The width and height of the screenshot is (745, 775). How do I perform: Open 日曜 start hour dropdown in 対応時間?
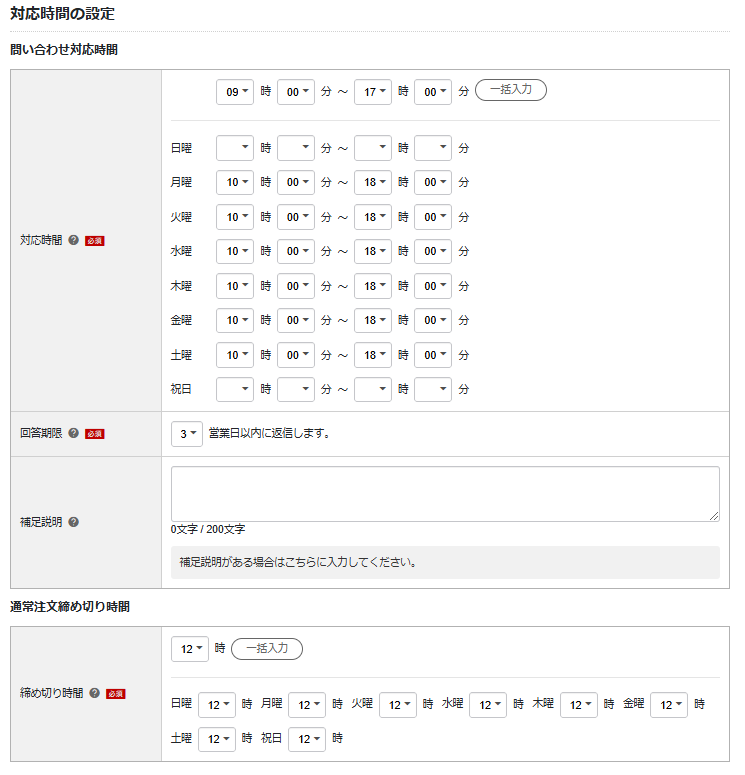tap(235, 148)
